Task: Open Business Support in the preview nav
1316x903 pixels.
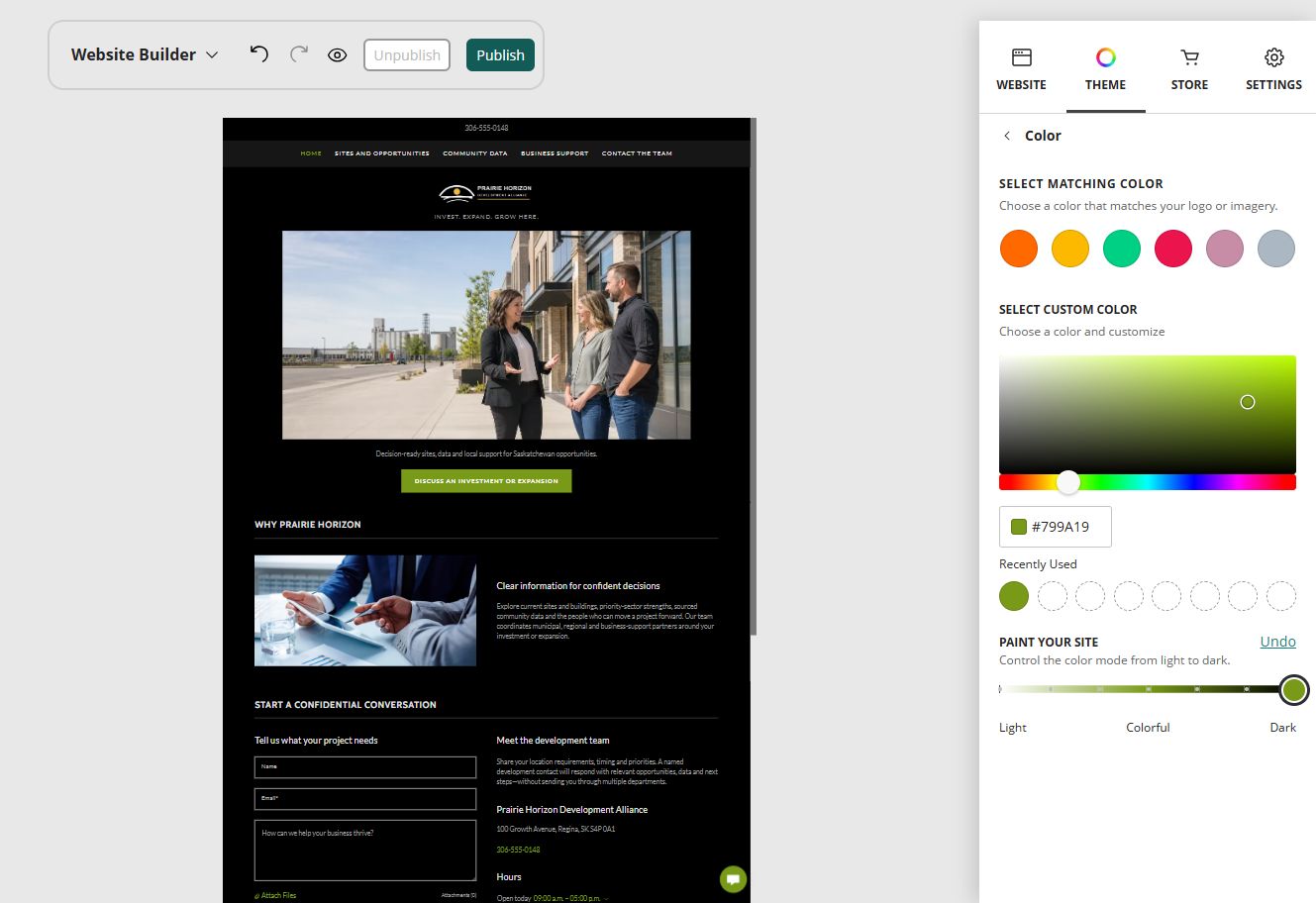Action: (555, 153)
